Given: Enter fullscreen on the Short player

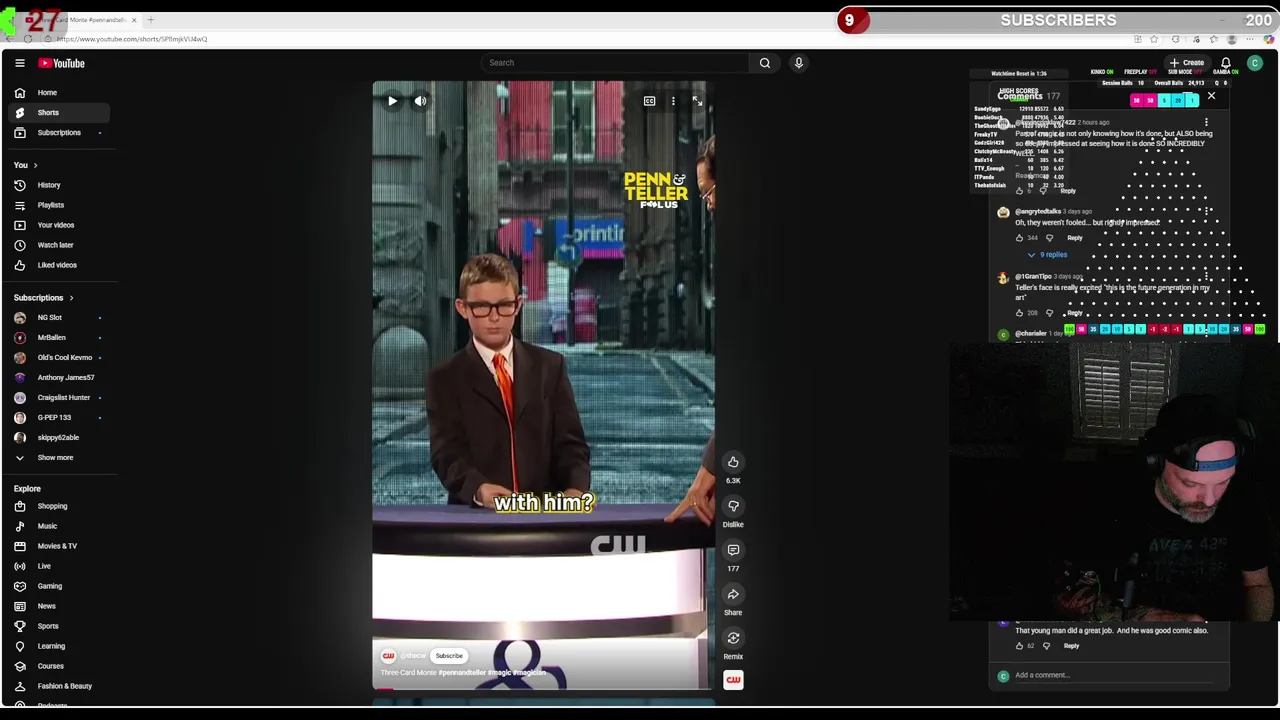Looking at the screenshot, I should [697, 101].
